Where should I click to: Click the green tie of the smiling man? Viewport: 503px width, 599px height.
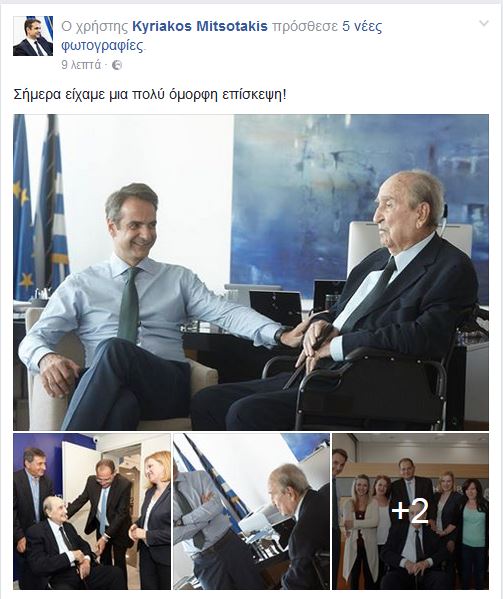click(129, 304)
